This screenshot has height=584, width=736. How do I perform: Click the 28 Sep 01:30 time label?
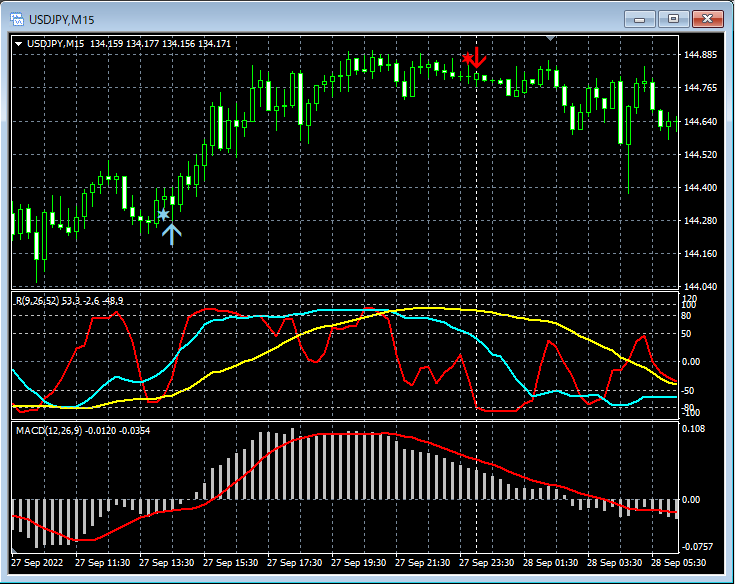pyautogui.click(x=553, y=563)
